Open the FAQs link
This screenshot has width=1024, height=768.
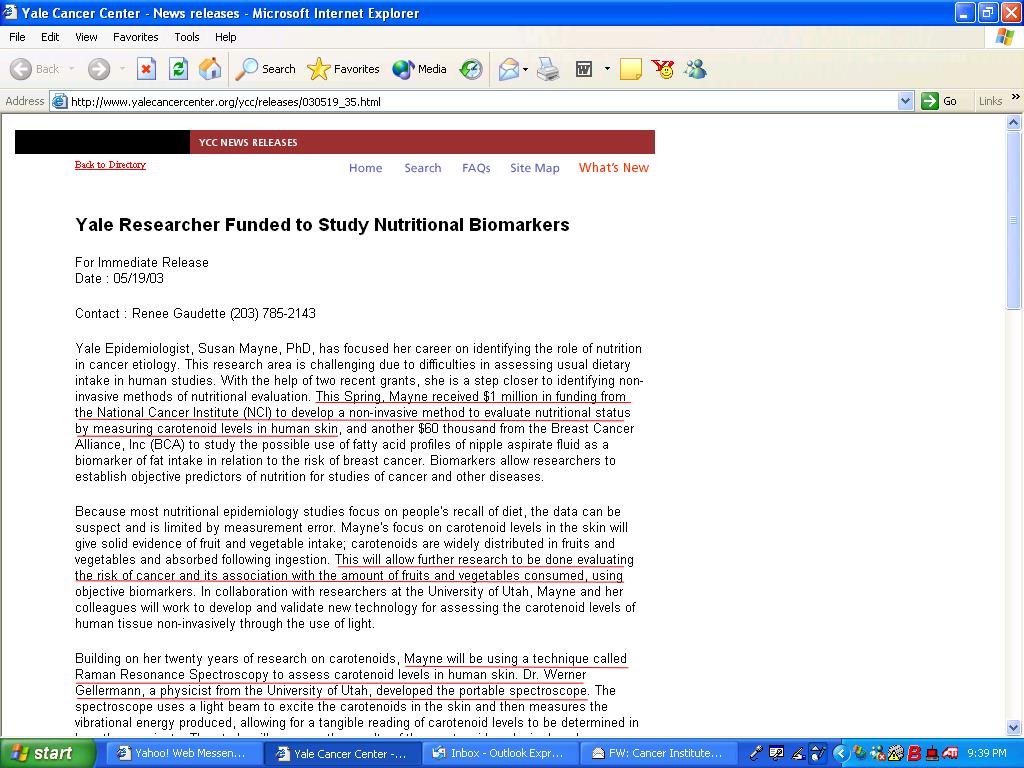point(476,168)
